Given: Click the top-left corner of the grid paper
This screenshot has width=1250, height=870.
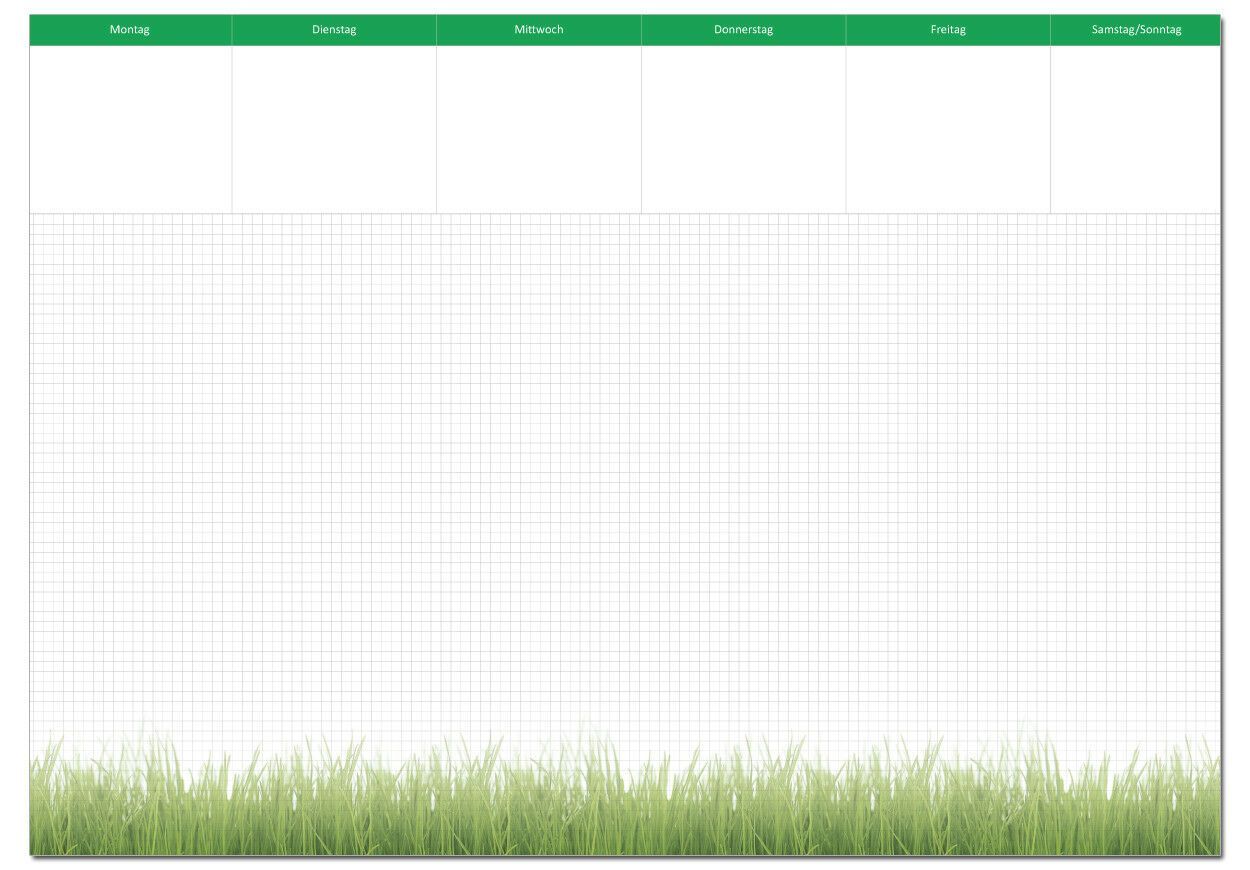Looking at the screenshot, I should (35, 219).
